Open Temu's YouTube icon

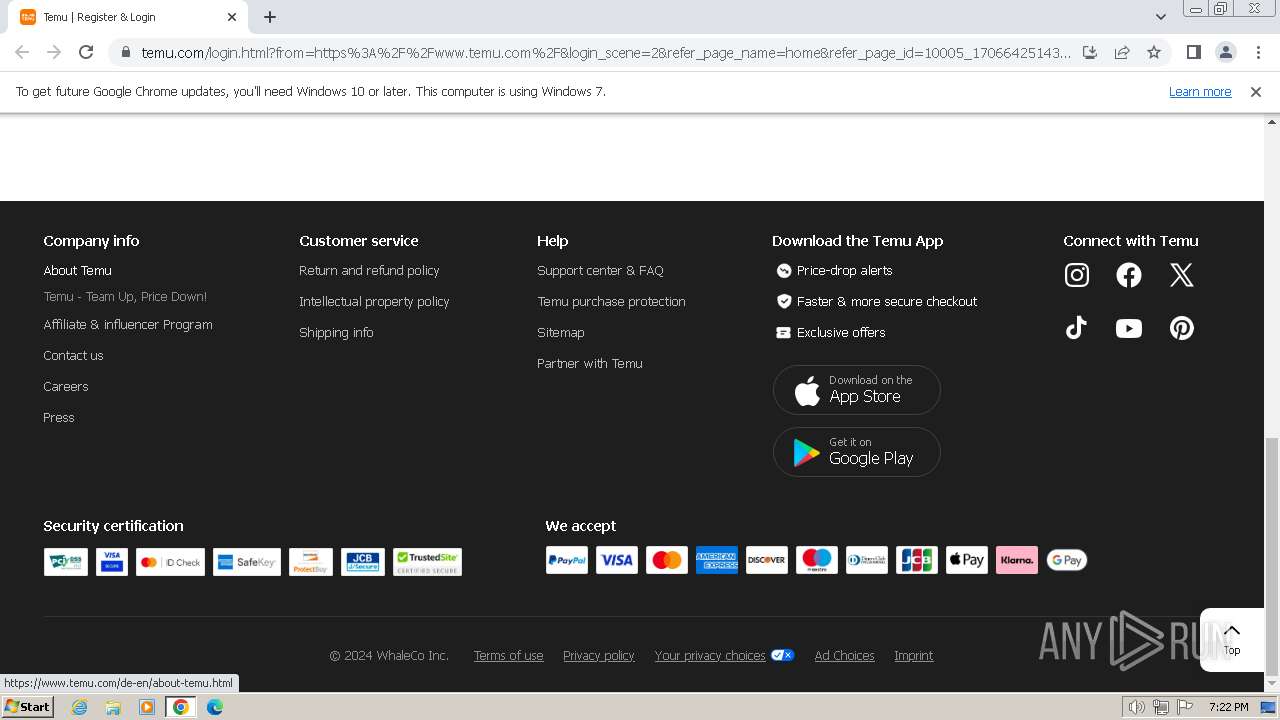pyautogui.click(x=1129, y=328)
